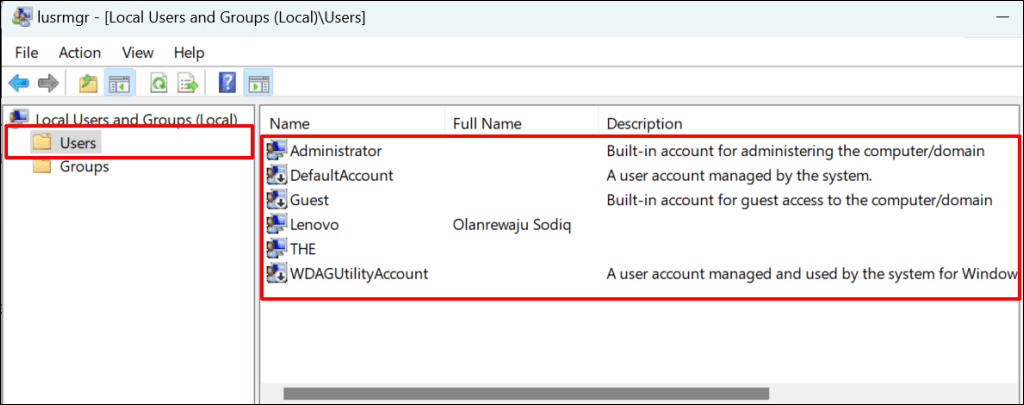
Task: Select the Groups folder in the tree
Action: point(84,166)
